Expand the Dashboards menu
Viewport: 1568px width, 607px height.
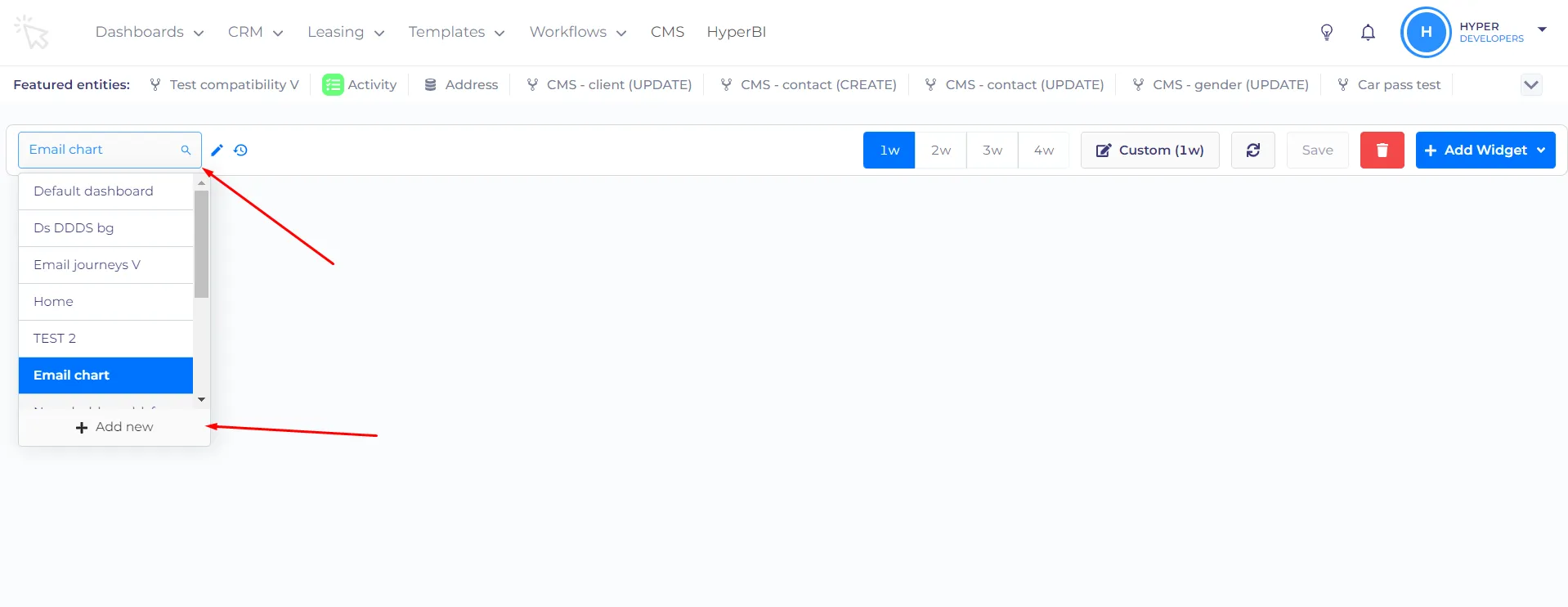[x=150, y=32]
